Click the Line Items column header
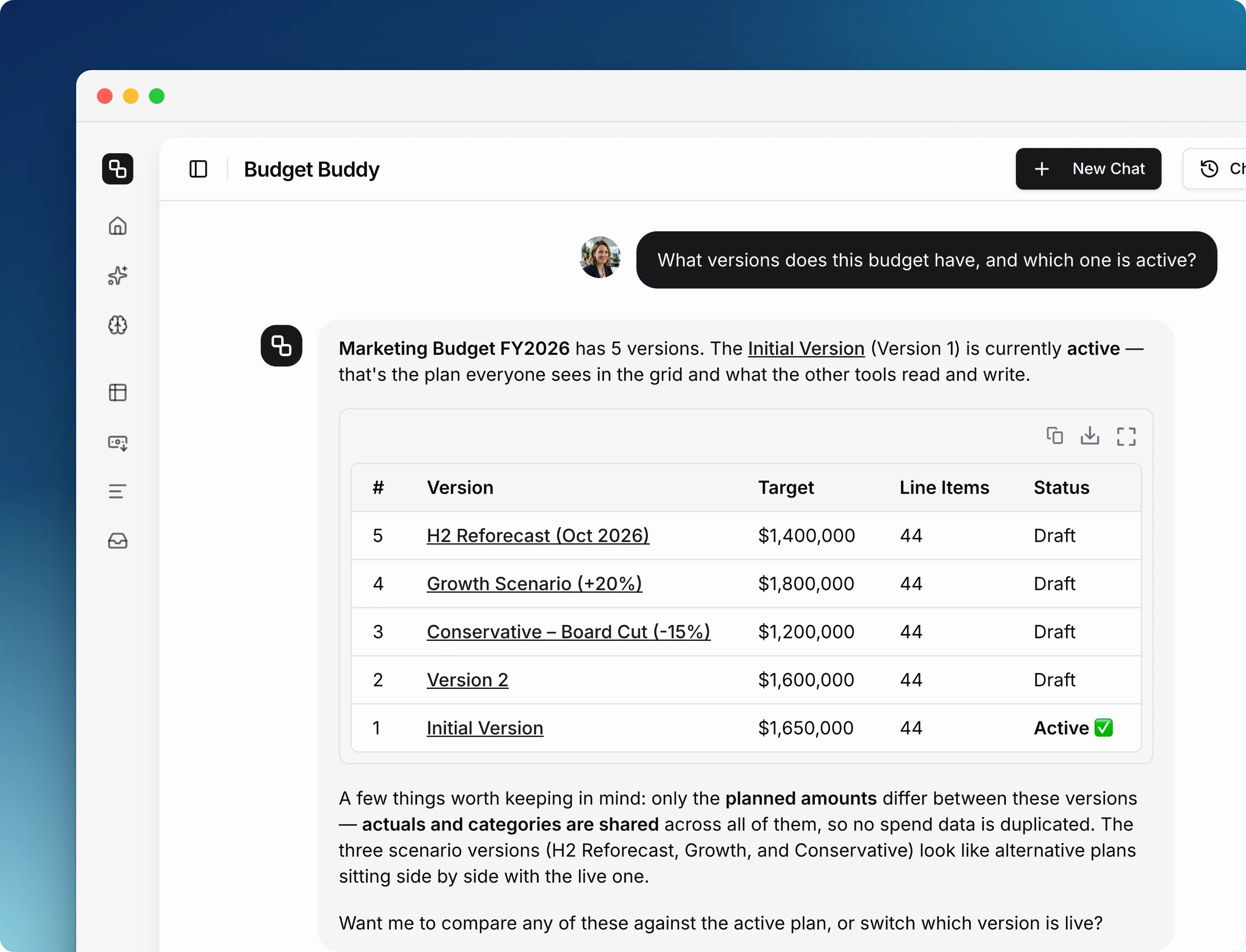Image resolution: width=1246 pixels, height=952 pixels. pyautogui.click(x=944, y=488)
